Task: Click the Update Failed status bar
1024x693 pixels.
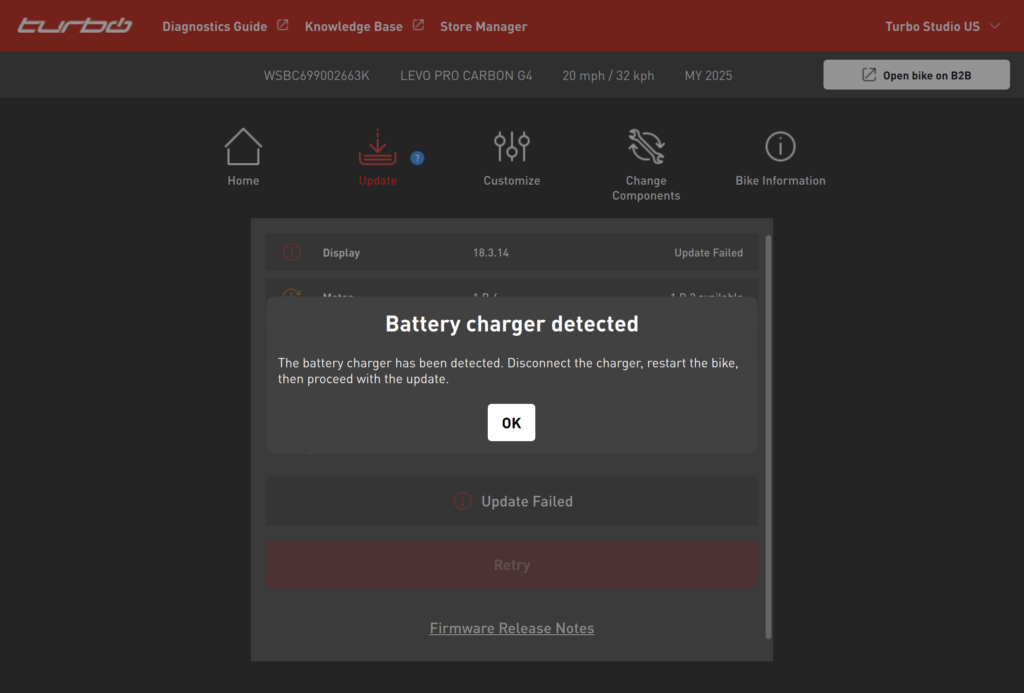Action: click(x=511, y=502)
